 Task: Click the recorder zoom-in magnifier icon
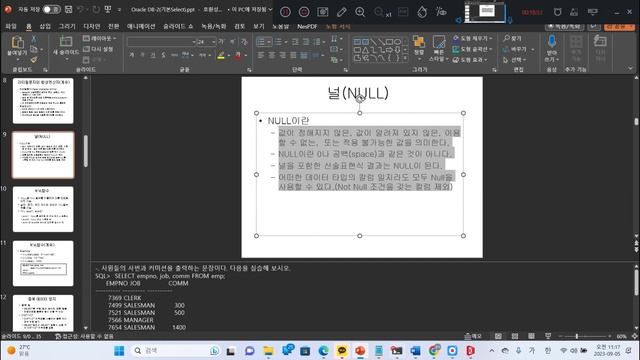tap(360, 12)
